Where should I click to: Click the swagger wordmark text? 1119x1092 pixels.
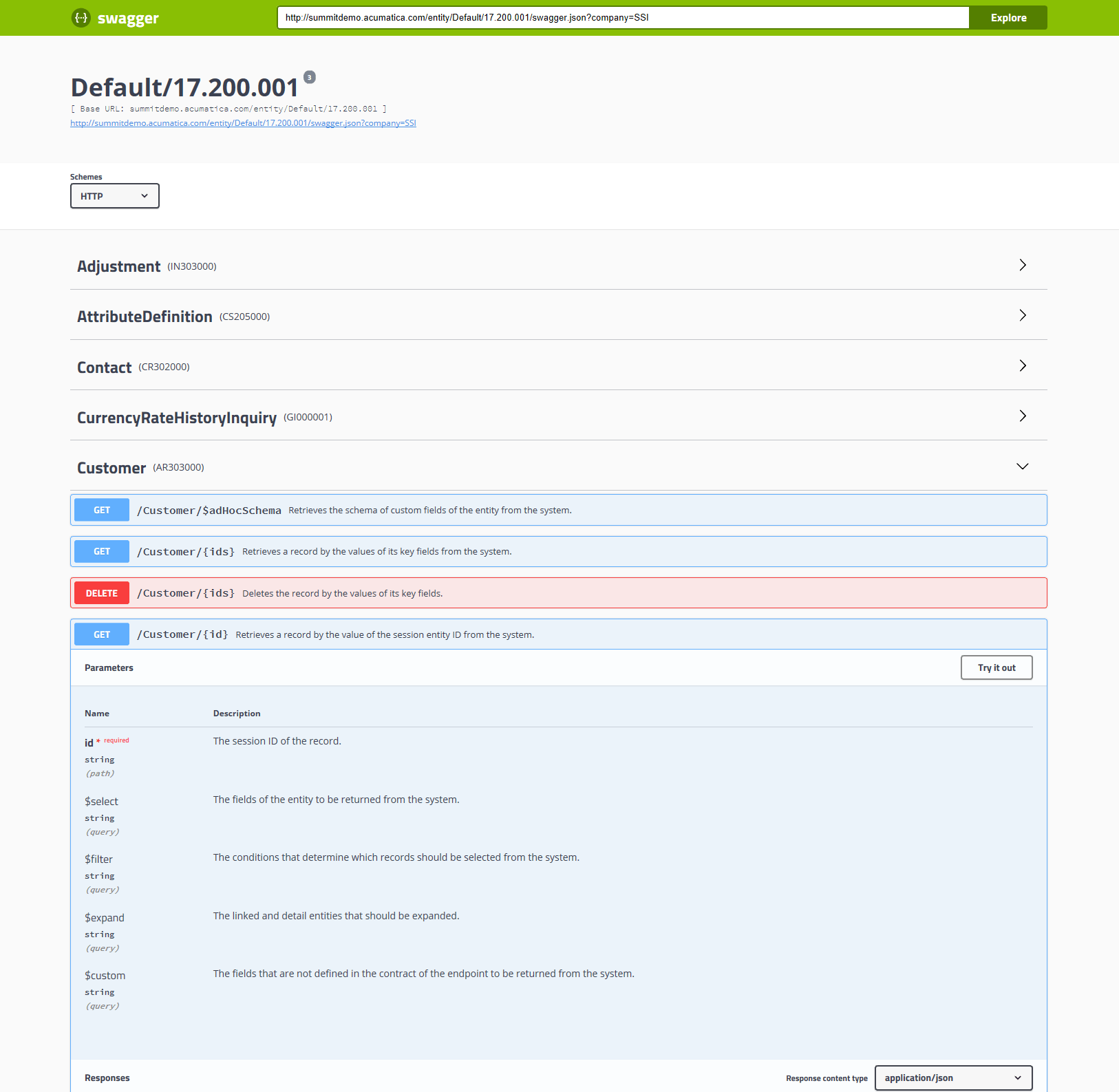click(128, 19)
